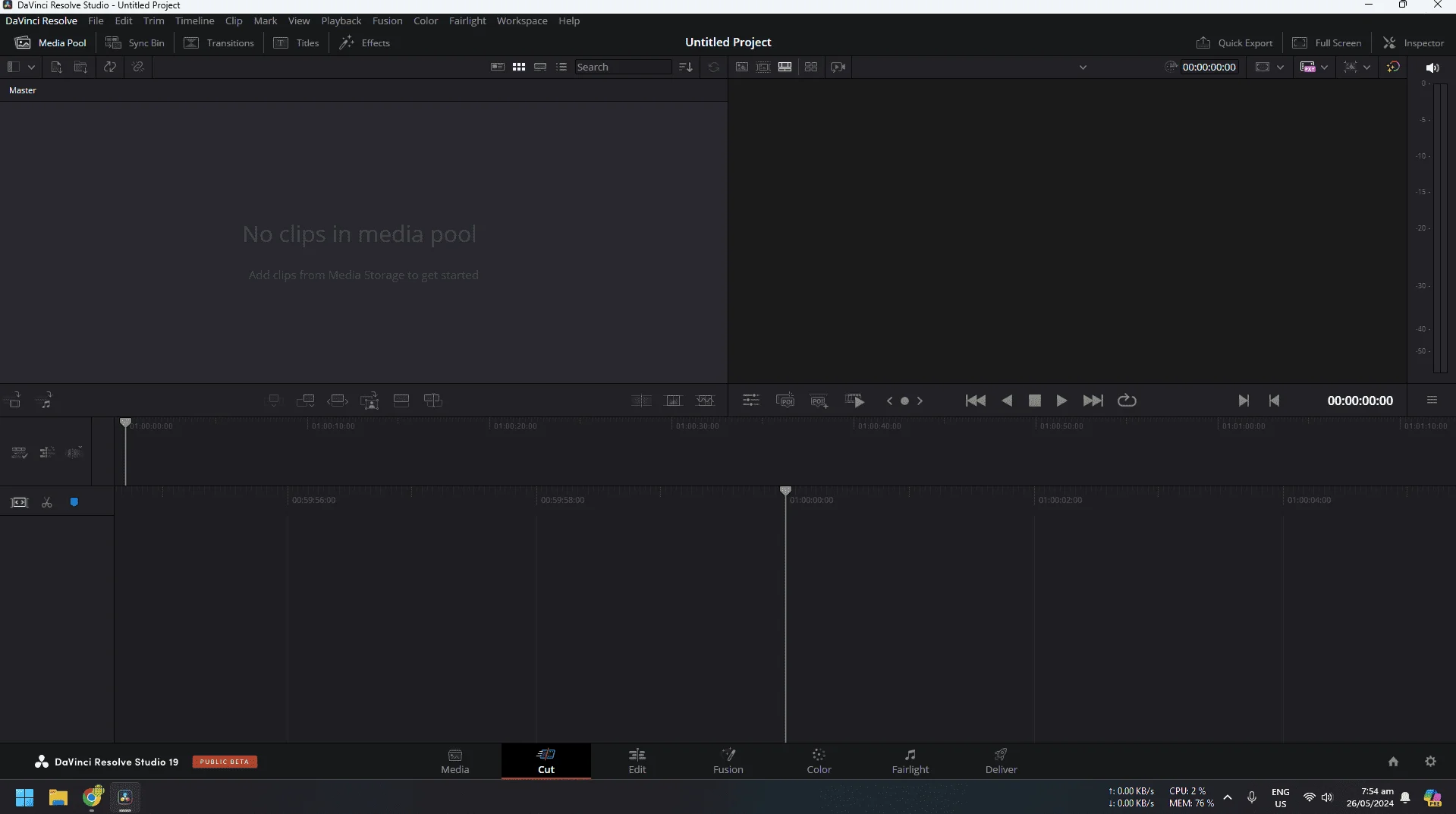Open the Titles panel

click(x=297, y=42)
